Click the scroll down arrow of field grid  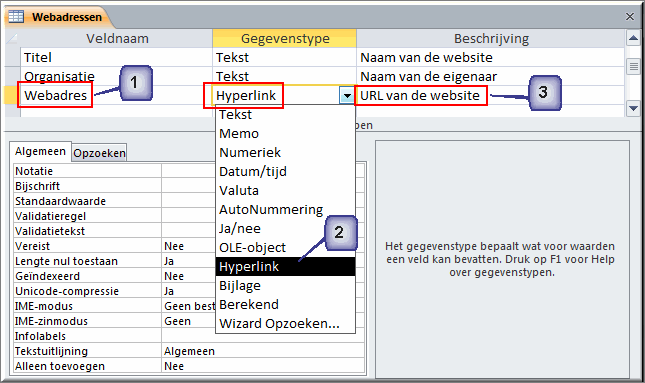tap(633, 109)
